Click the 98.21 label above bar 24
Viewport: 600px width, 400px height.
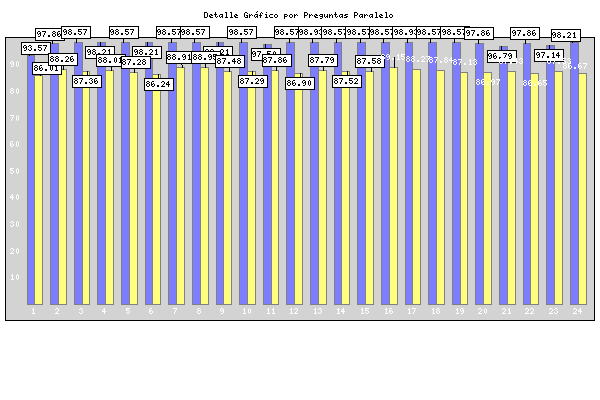[565, 36]
